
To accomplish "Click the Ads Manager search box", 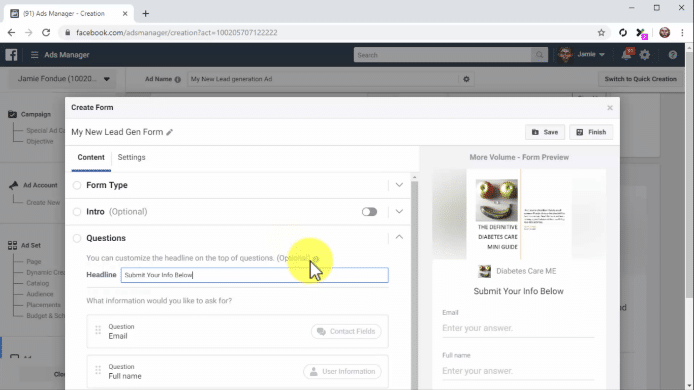I will point(443,55).
